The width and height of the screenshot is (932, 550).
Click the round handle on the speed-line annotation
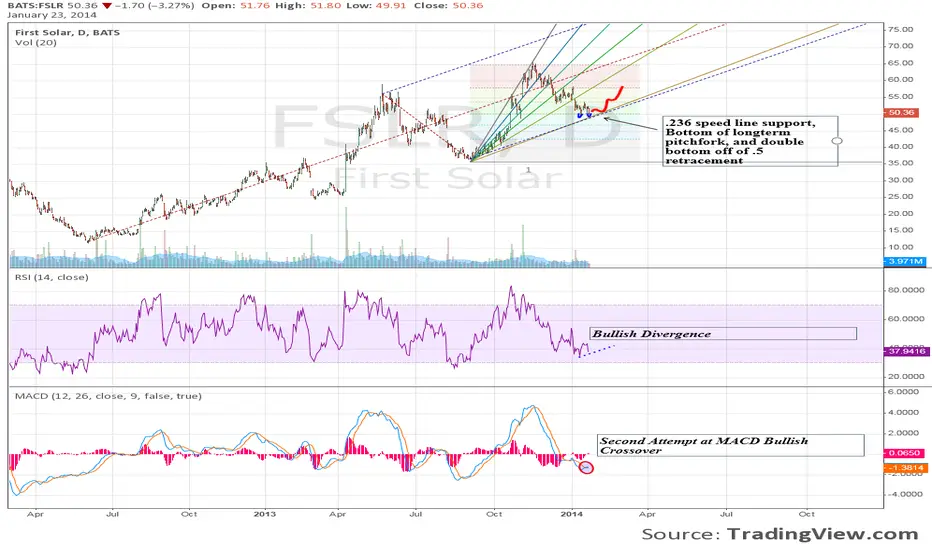click(x=837, y=141)
